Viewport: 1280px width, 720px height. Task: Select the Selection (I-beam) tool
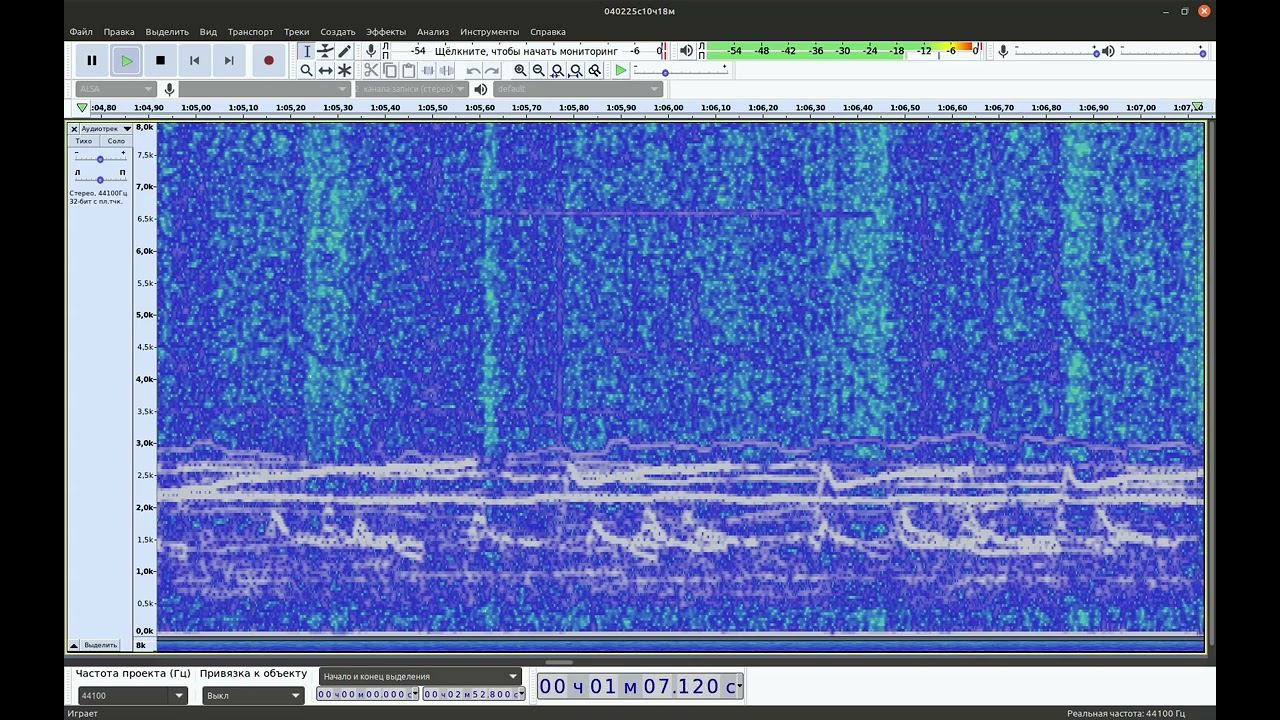(x=307, y=51)
